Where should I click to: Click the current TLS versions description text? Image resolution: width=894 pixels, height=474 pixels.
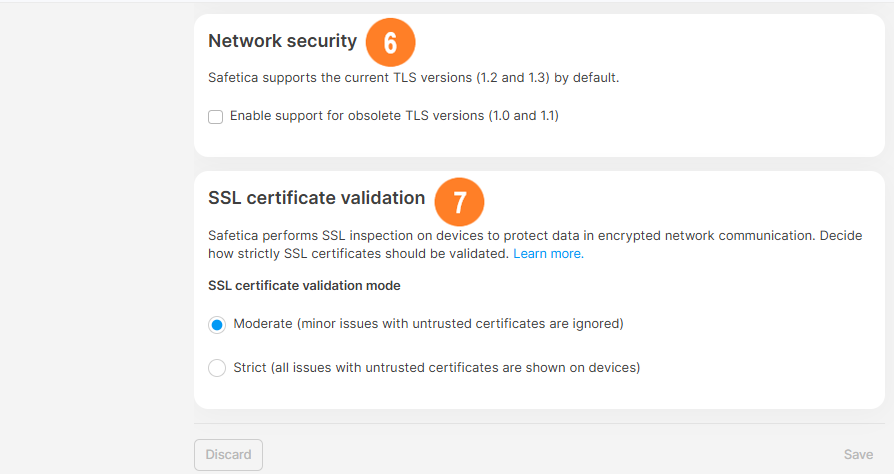tap(414, 77)
